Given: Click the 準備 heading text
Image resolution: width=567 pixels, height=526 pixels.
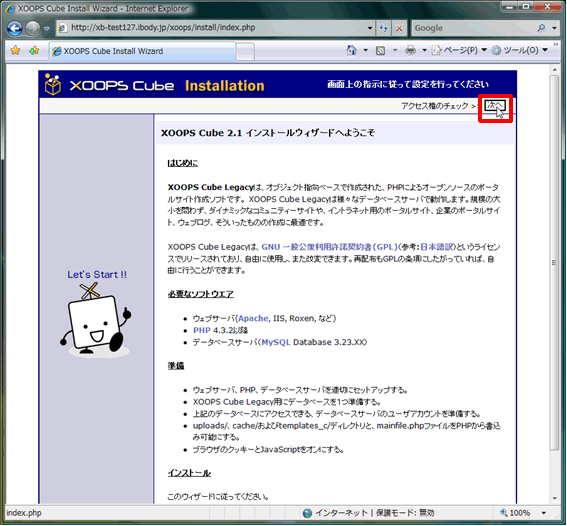Looking at the screenshot, I should point(176,366).
